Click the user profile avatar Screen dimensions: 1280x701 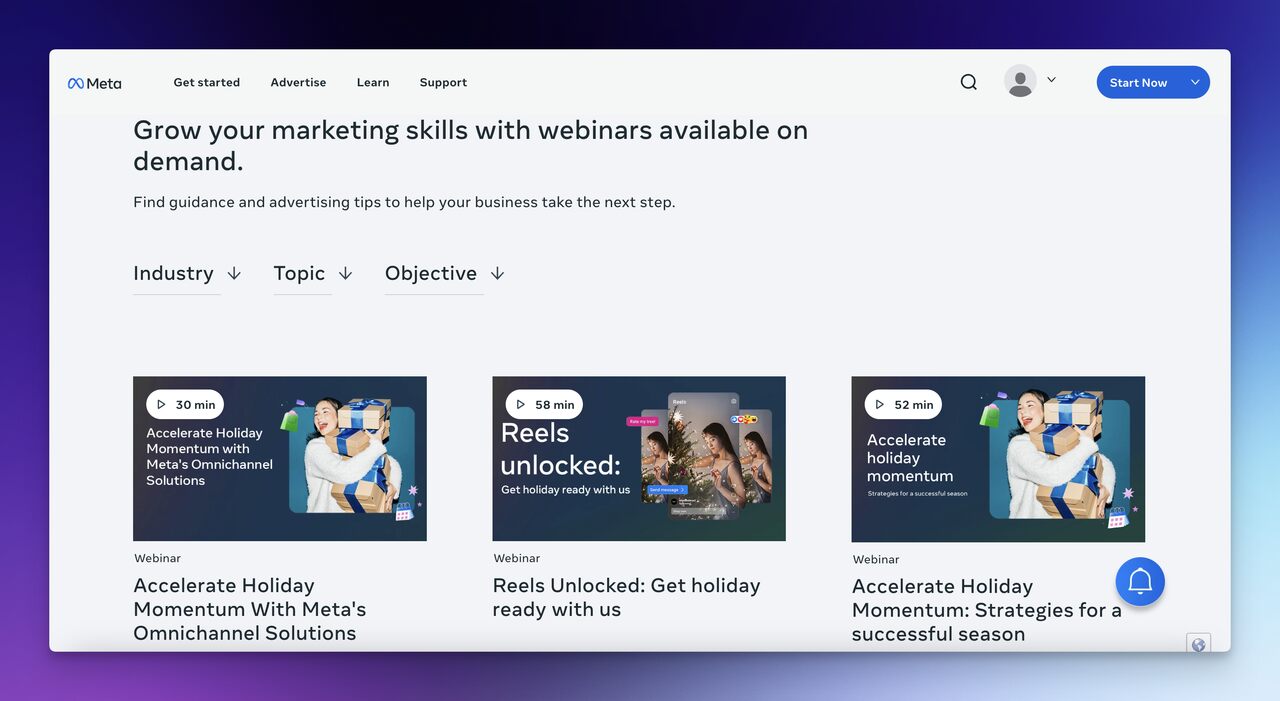pyautogui.click(x=1020, y=81)
